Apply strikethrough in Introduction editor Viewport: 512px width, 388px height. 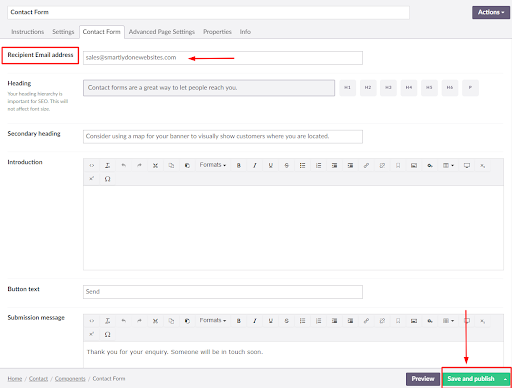286,165
